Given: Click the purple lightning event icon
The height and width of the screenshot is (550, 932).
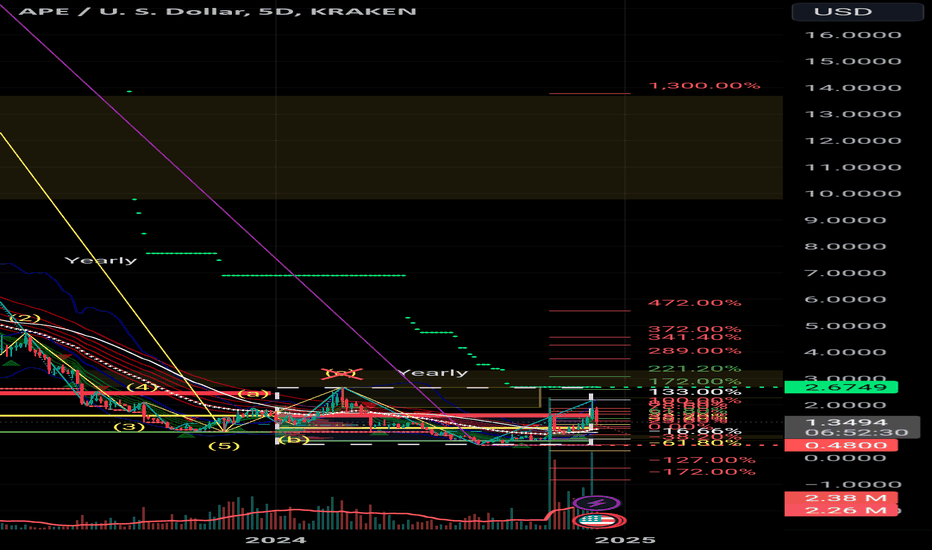Looking at the screenshot, I should tap(598, 504).
